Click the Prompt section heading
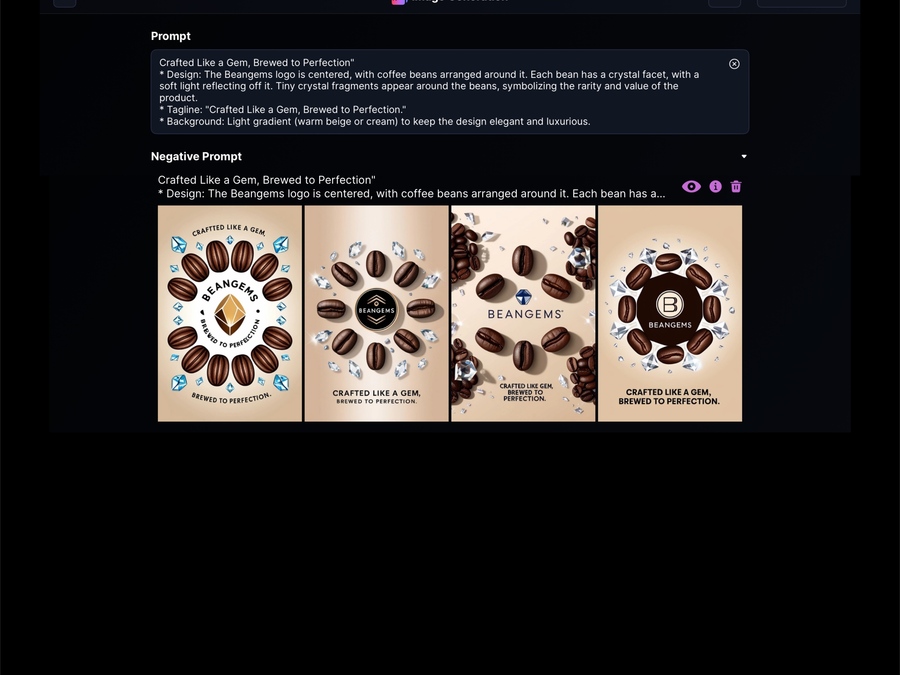The height and width of the screenshot is (675, 900). (170, 36)
